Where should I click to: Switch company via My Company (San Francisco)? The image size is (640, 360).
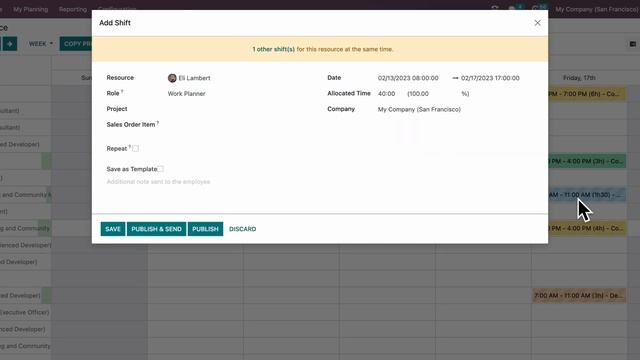pos(597,9)
